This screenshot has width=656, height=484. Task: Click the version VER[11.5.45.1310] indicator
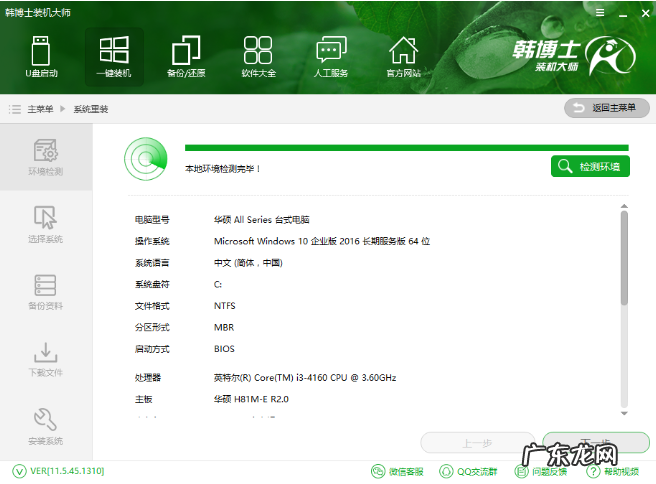(x=58, y=471)
